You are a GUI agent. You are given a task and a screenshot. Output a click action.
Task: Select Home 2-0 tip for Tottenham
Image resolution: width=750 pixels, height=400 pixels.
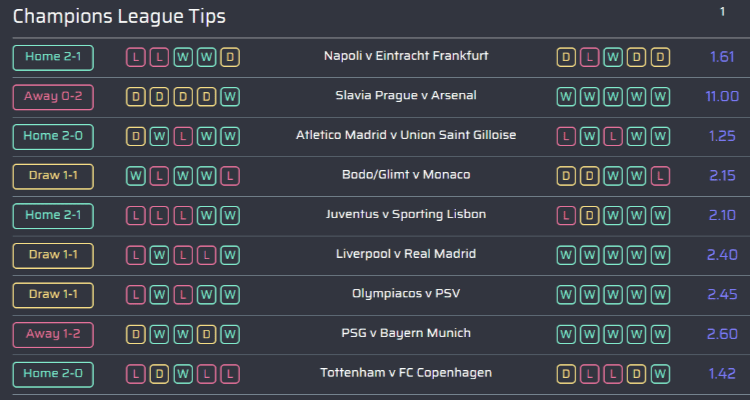click(x=53, y=374)
